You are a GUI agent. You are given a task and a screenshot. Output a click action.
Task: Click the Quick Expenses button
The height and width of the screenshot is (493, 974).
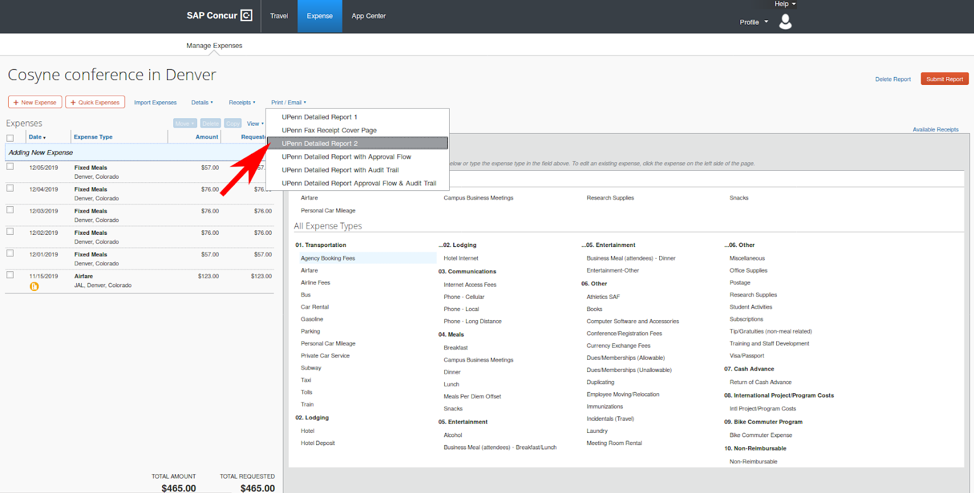coord(95,102)
